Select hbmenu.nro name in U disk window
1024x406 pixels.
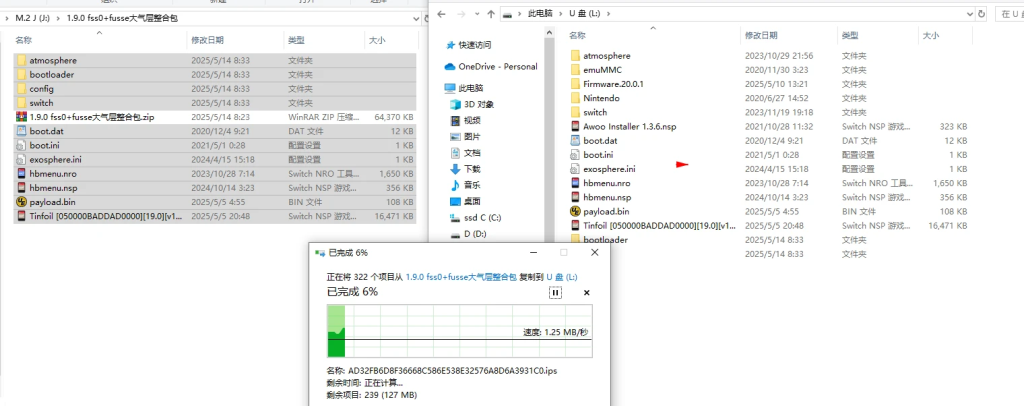[607, 183]
